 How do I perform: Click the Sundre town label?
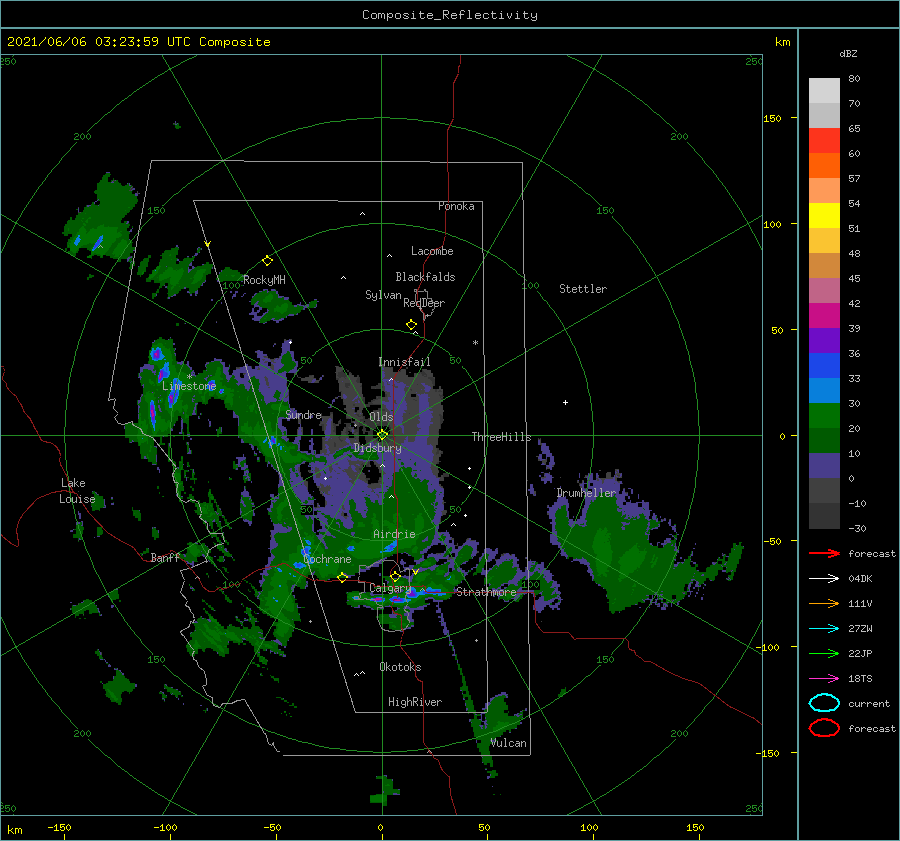[x=304, y=414]
